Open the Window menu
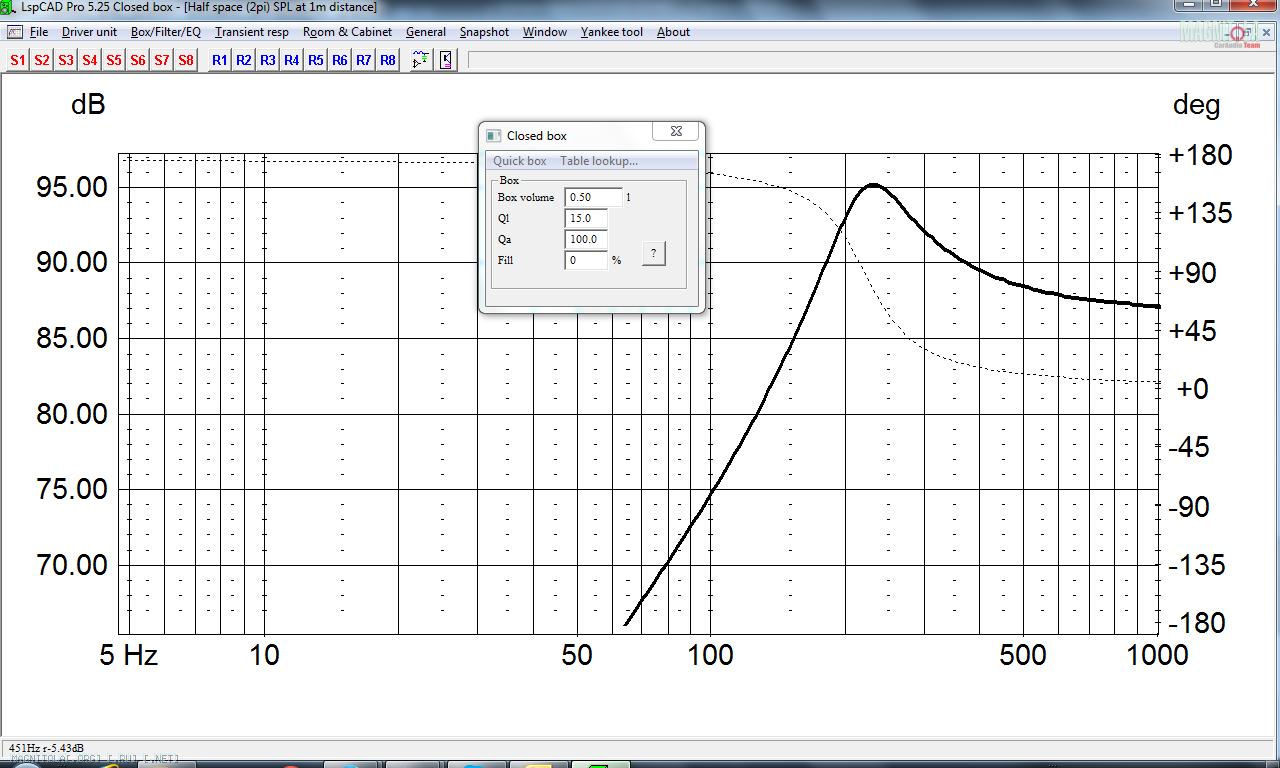This screenshot has width=1280, height=768. tap(545, 32)
